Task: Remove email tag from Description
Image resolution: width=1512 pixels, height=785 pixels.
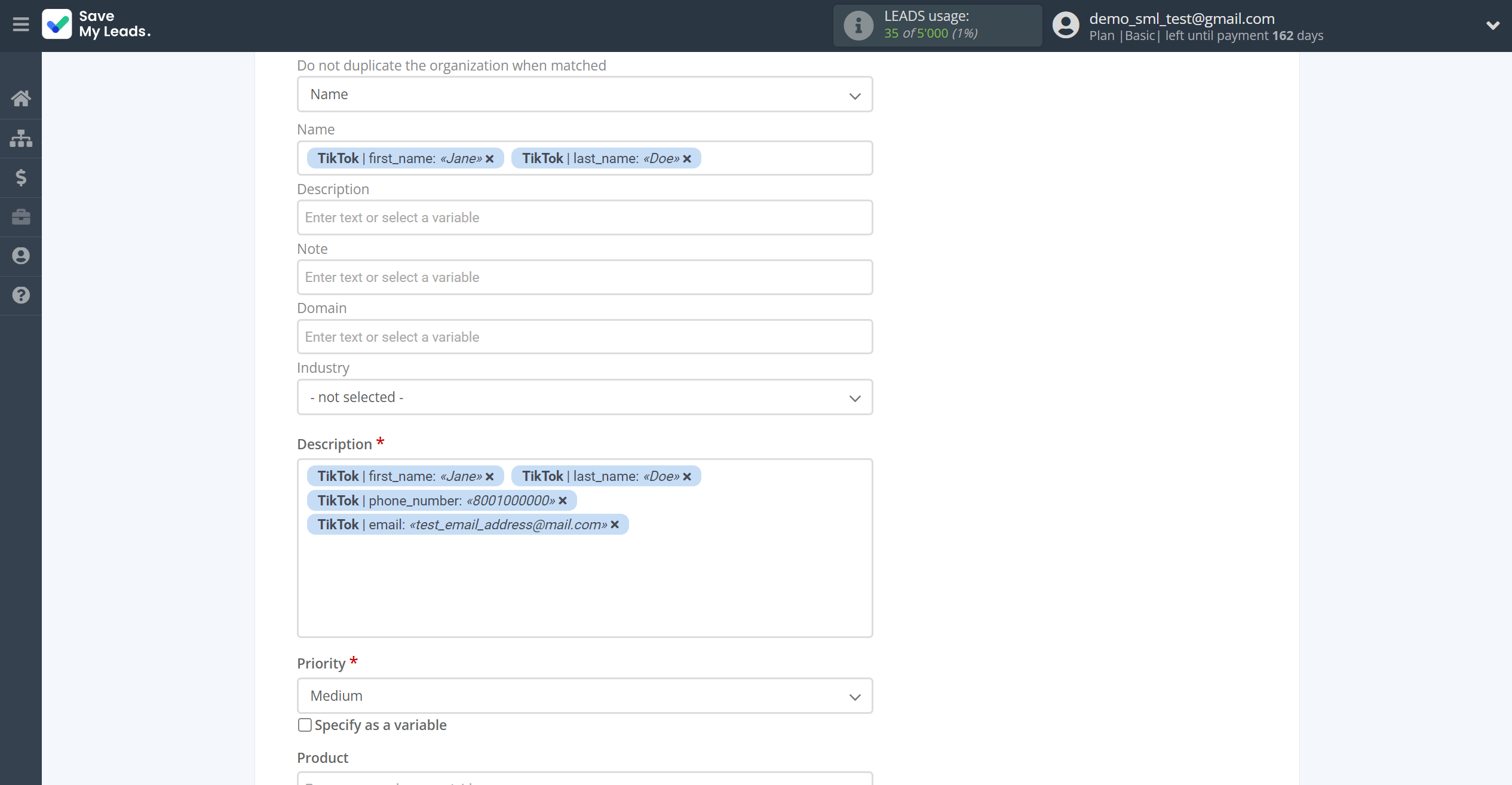Action: [x=615, y=525]
